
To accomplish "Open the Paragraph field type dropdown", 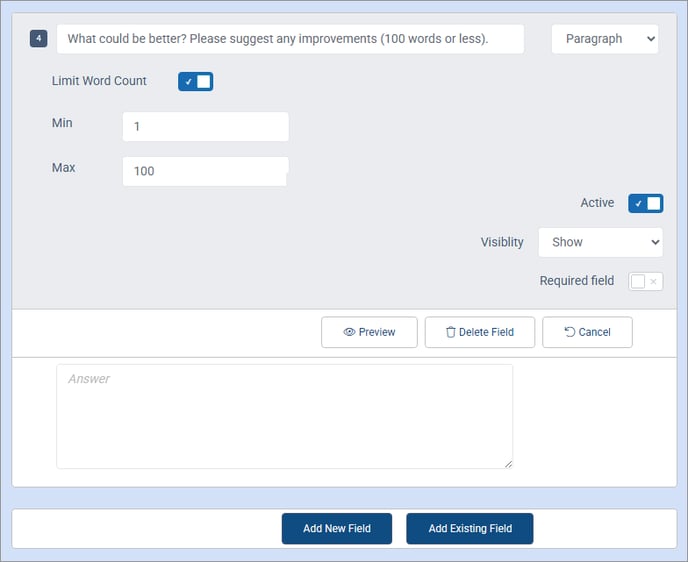I will pos(604,39).
